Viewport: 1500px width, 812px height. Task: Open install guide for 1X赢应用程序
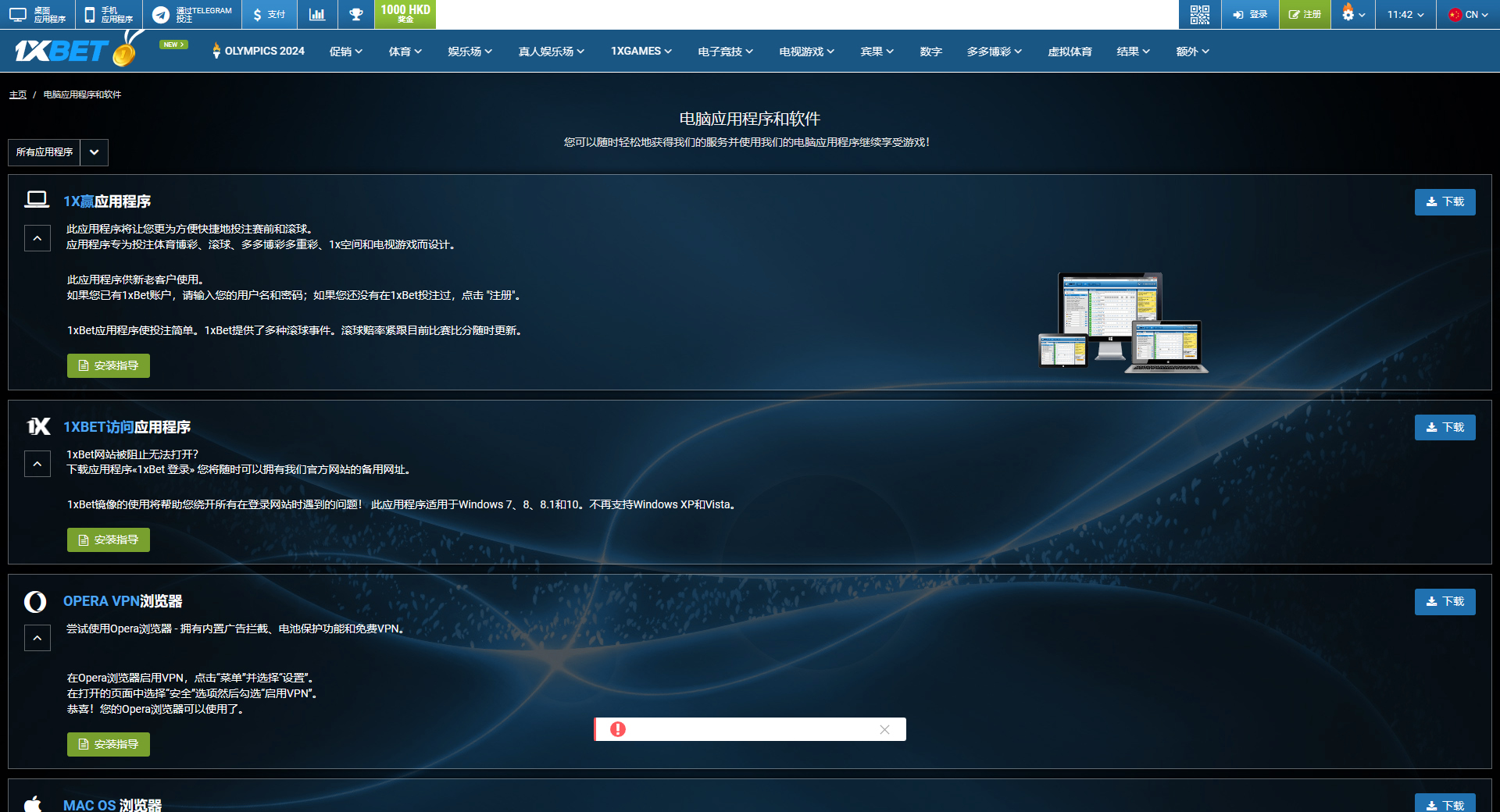109,365
